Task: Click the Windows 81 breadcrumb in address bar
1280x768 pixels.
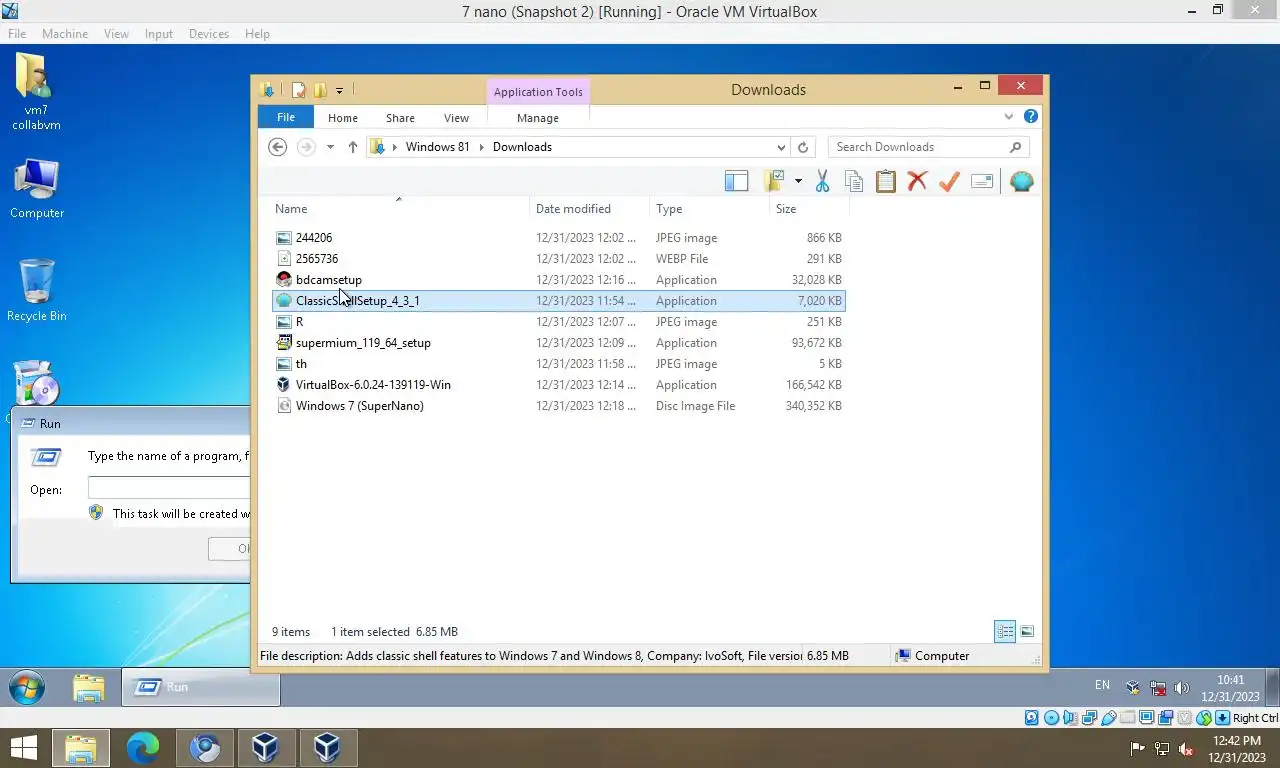Action: [x=437, y=147]
